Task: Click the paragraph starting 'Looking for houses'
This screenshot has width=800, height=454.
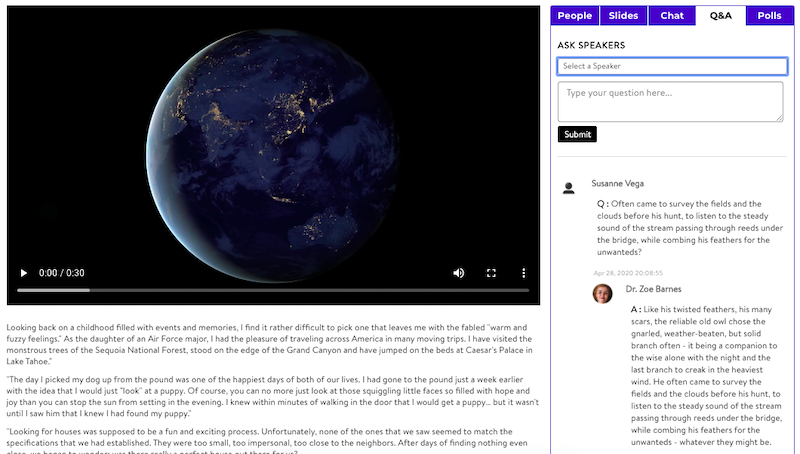Action: [267, 441]
